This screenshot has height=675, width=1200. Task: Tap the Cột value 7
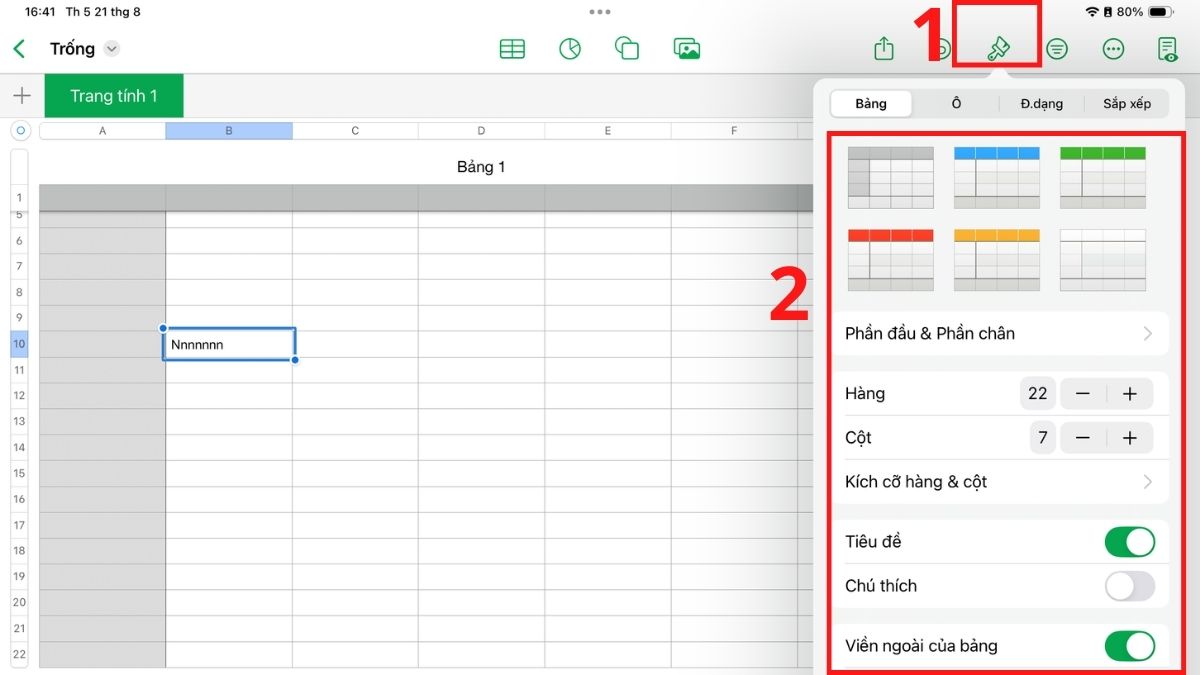click(1043, 438)
